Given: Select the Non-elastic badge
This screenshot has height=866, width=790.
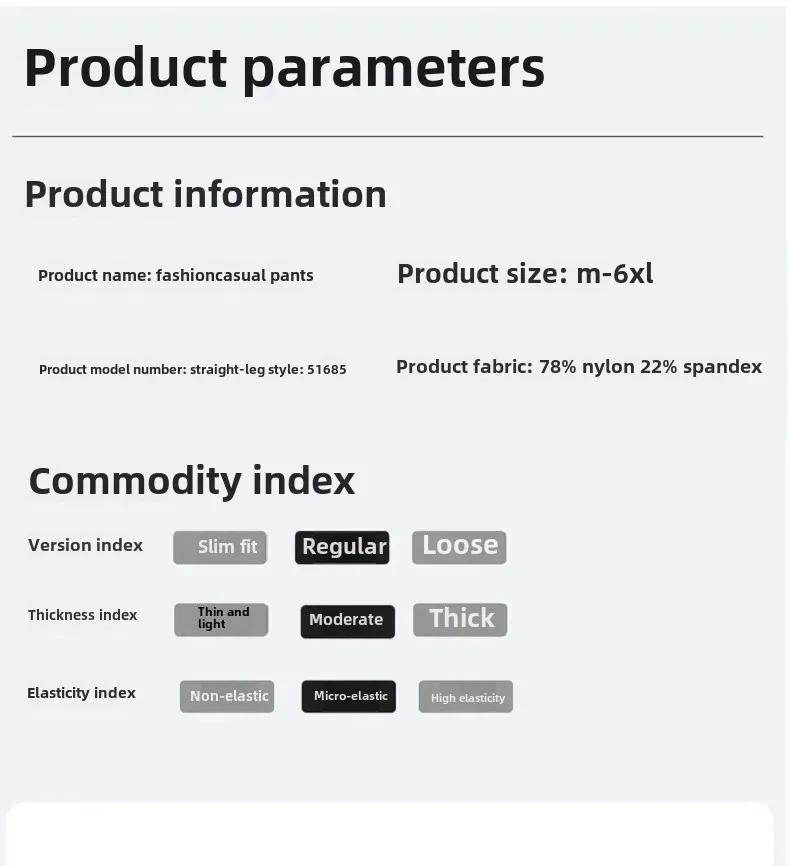Looking at the screenshot, I should pos(227,696).
